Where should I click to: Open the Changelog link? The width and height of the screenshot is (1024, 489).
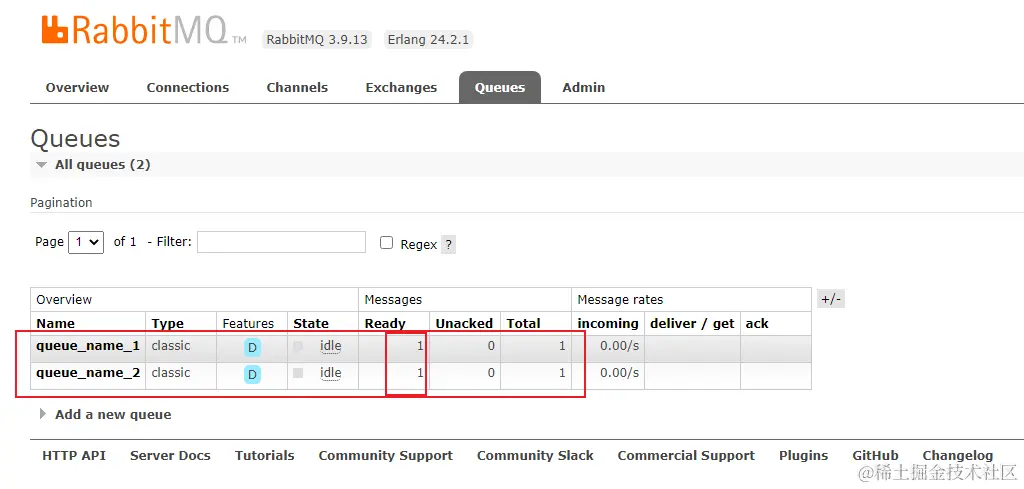click(957, 456)
